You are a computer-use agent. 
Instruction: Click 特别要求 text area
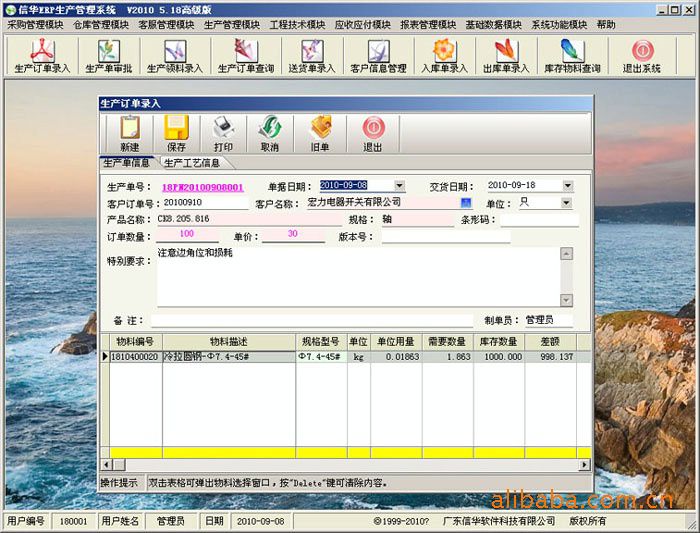coord(358,277)
